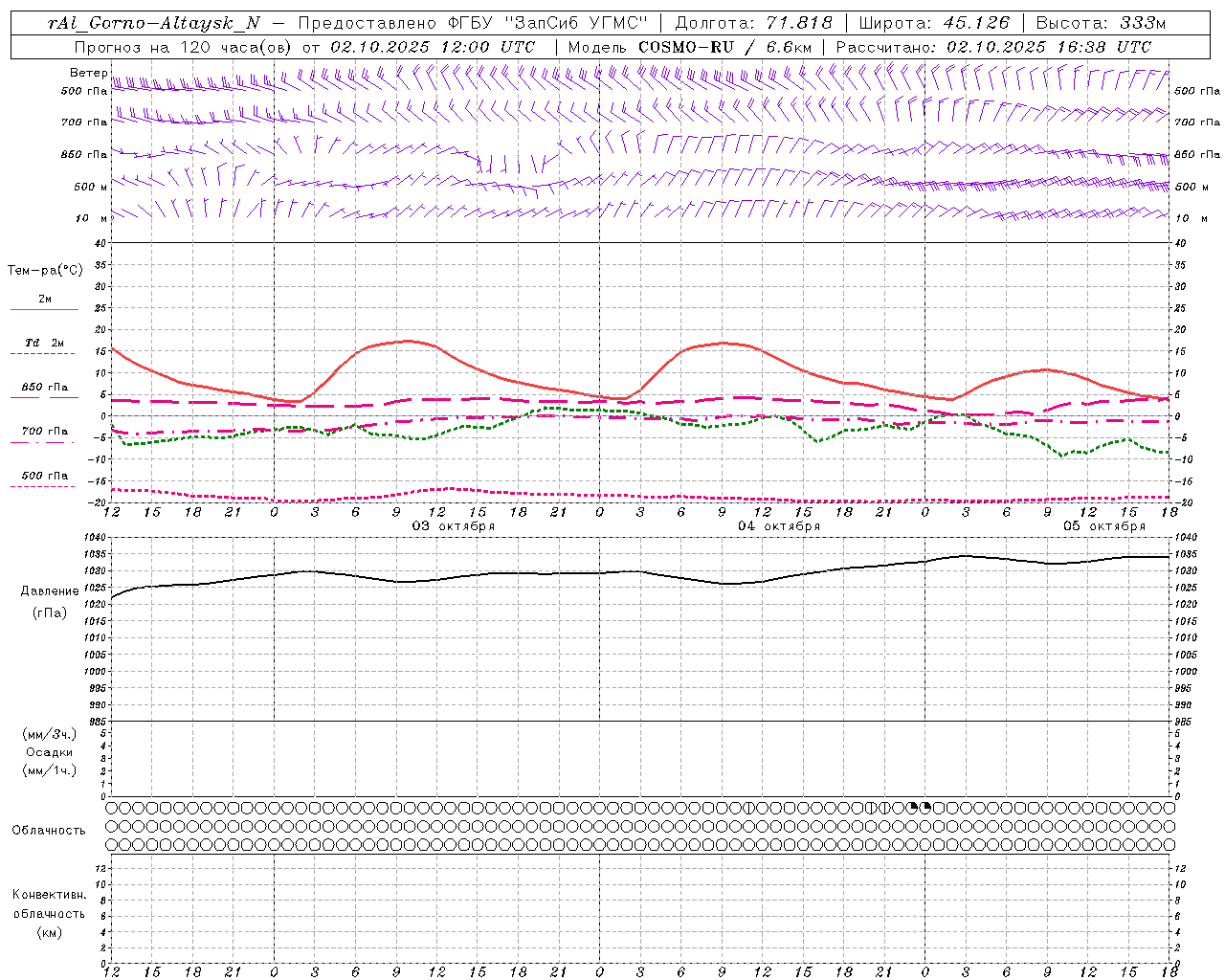The height and width of the screenshot is (980, 1225).
Task: Click the 10 м wind level label
Action: tap(91, 218)
